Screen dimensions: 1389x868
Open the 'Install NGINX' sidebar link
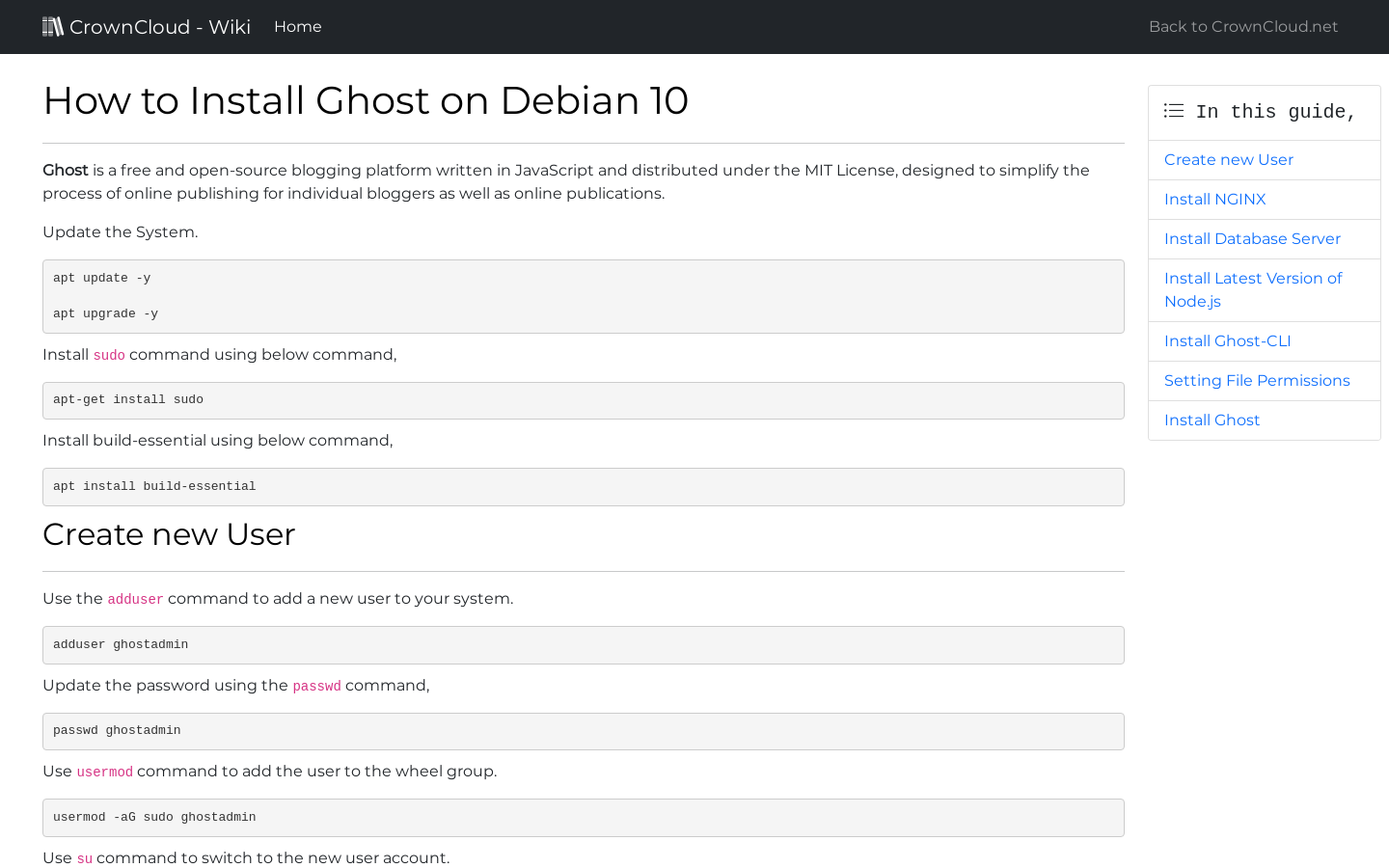pos(1214,199)
